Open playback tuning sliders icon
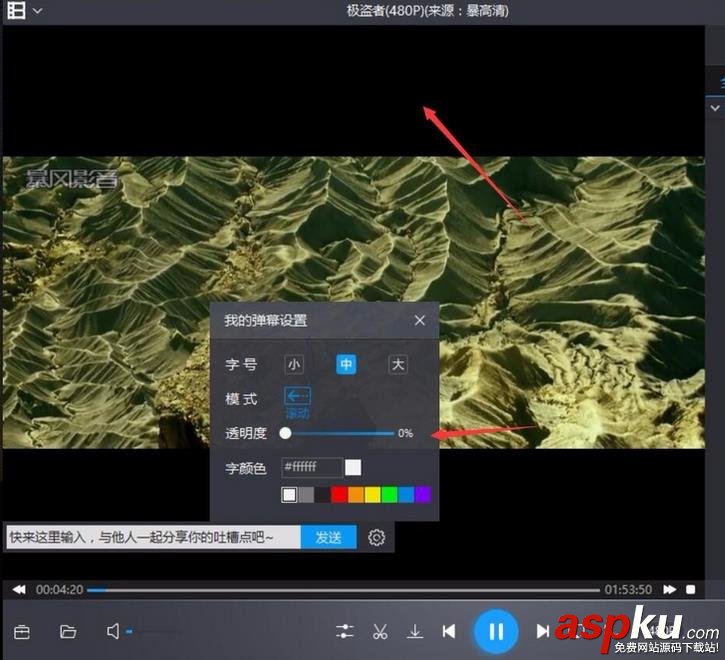This screenshot has height=660, width=725. click(345, 631)
